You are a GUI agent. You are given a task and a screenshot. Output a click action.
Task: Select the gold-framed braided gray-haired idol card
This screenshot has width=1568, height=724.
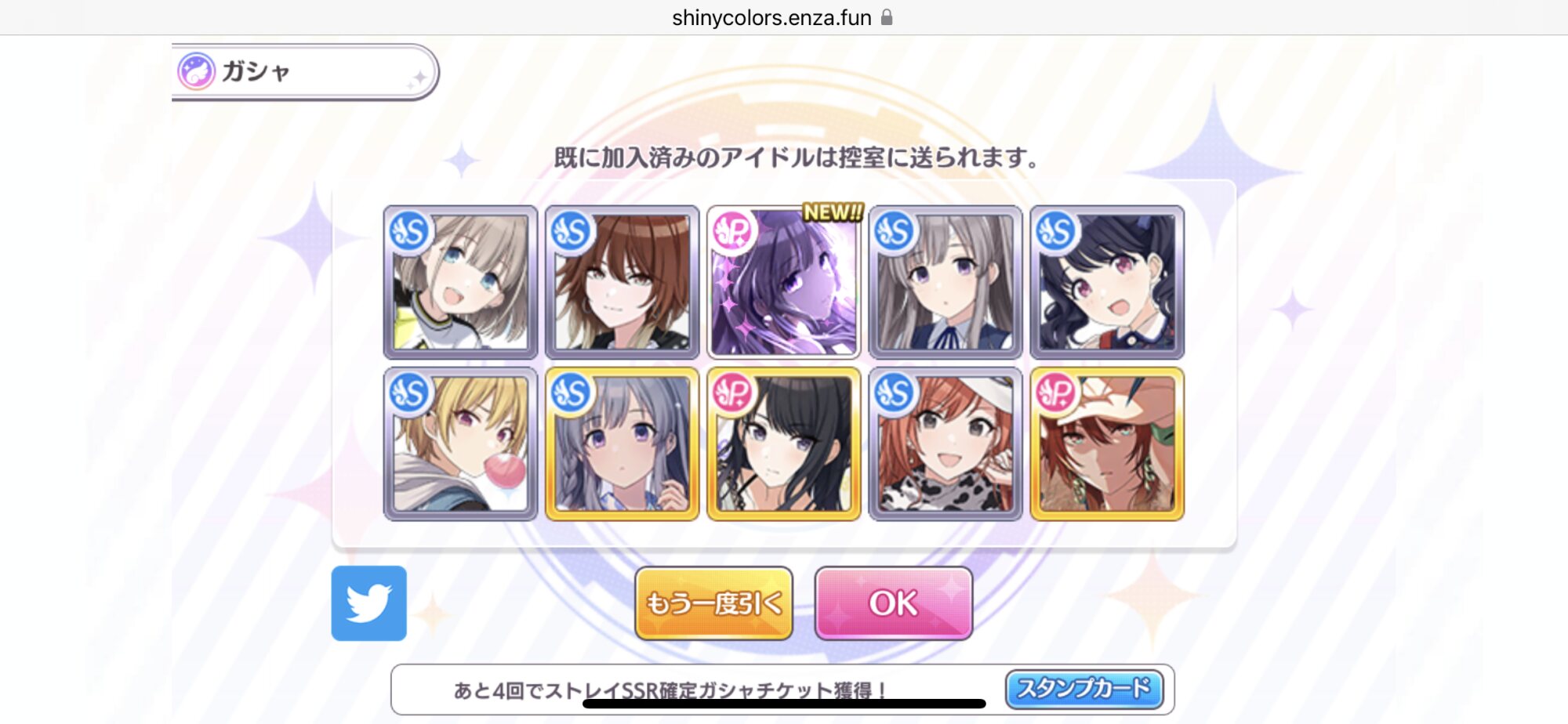tap(622, 443)
